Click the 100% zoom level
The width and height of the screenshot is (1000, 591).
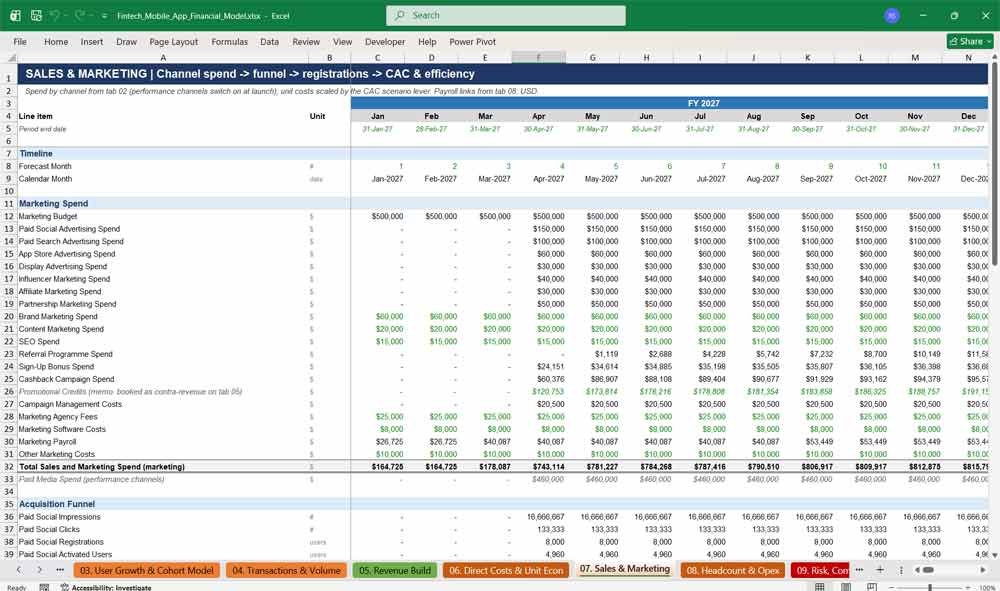click(987, 587)
